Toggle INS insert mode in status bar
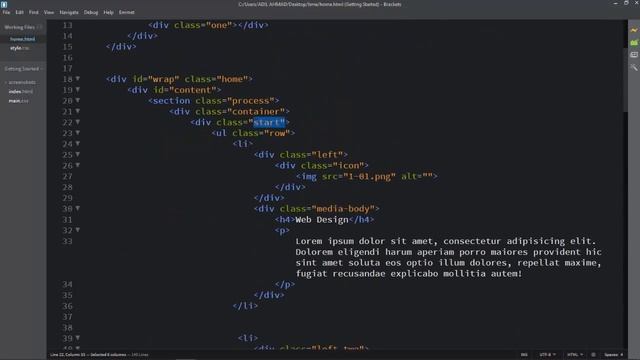The image size is (640, 360). (524, 355)
